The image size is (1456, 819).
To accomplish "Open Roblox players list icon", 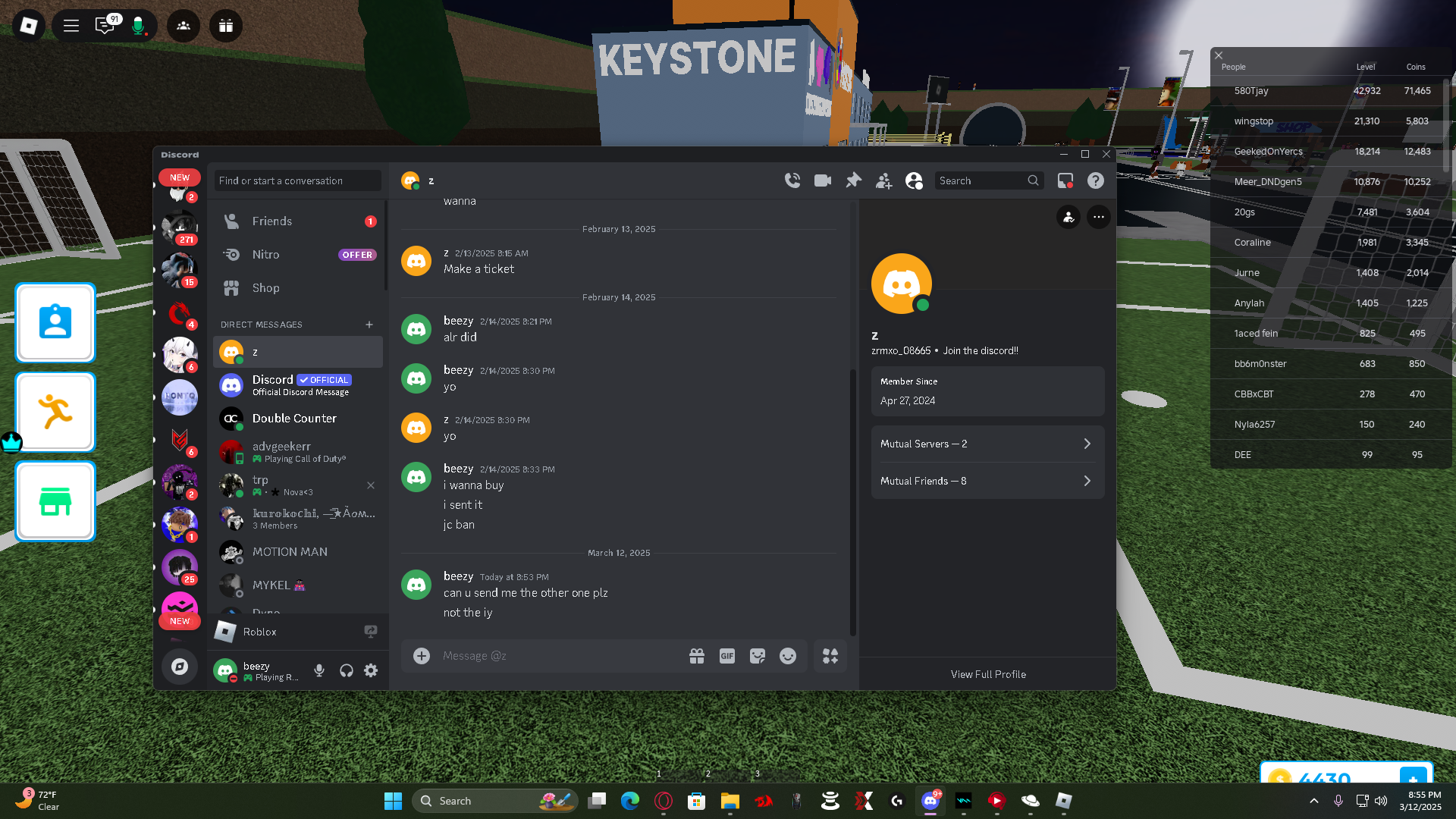I will [184, 26].
